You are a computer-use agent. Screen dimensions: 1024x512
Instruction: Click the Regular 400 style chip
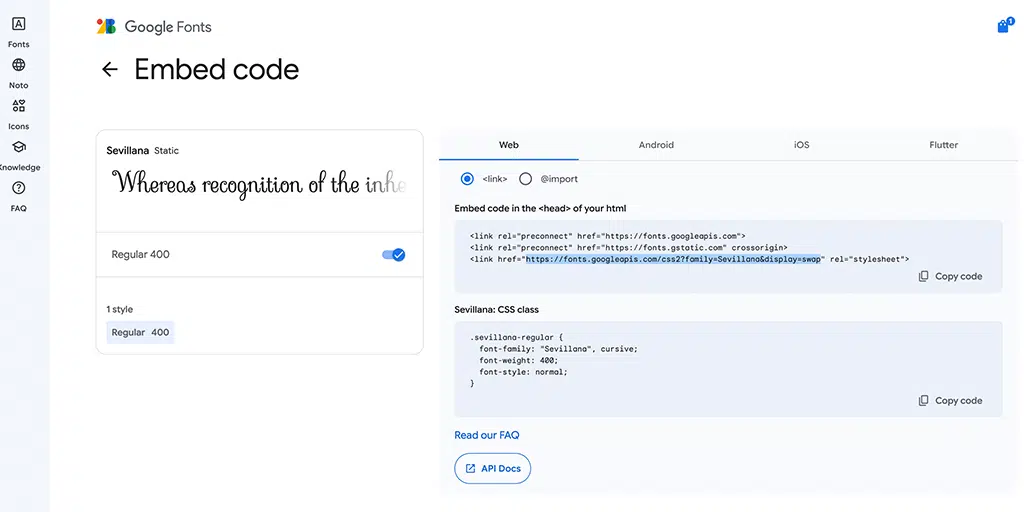(x=140, y=332)
